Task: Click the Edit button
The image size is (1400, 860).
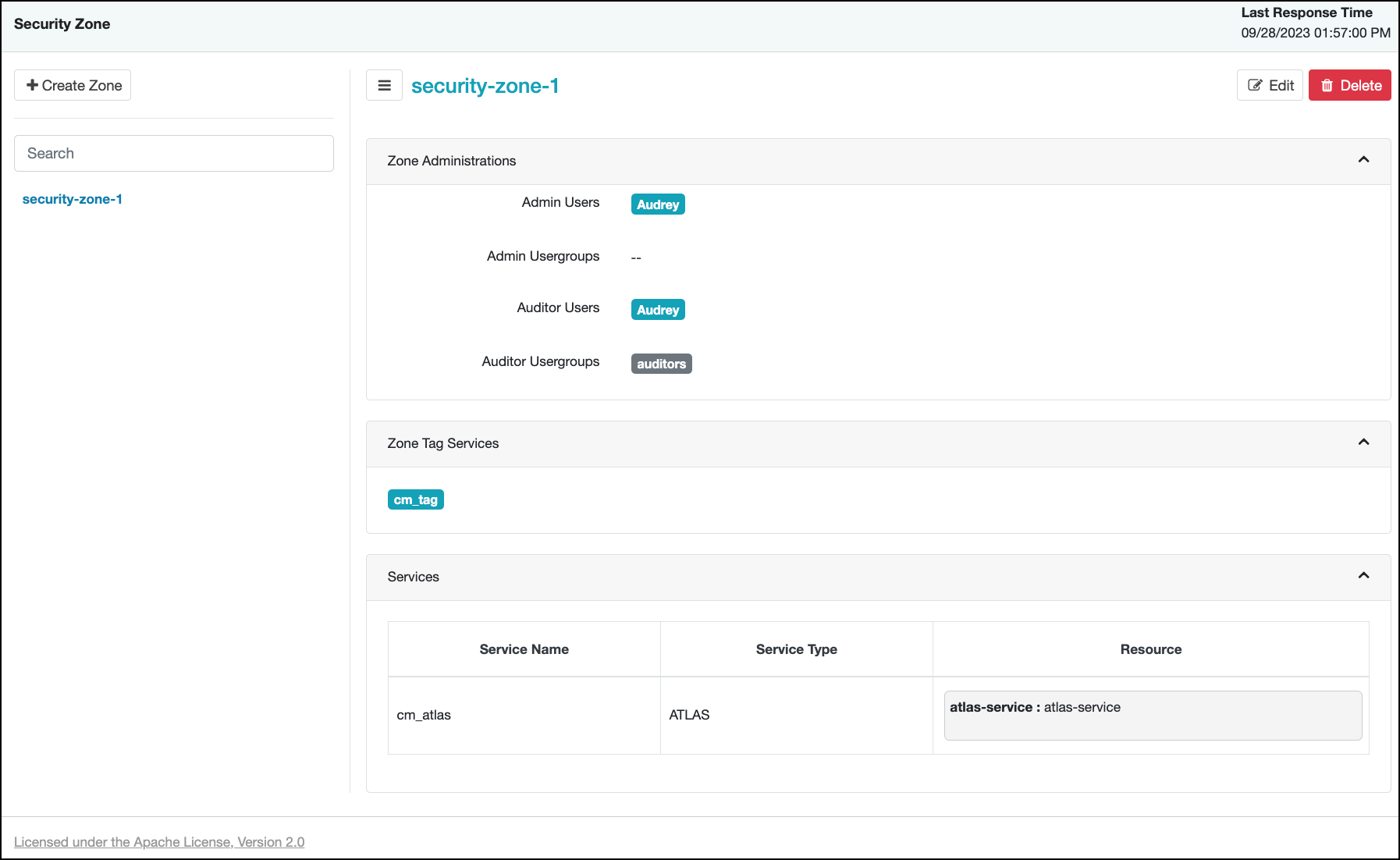Action: tap(1270, 86)
